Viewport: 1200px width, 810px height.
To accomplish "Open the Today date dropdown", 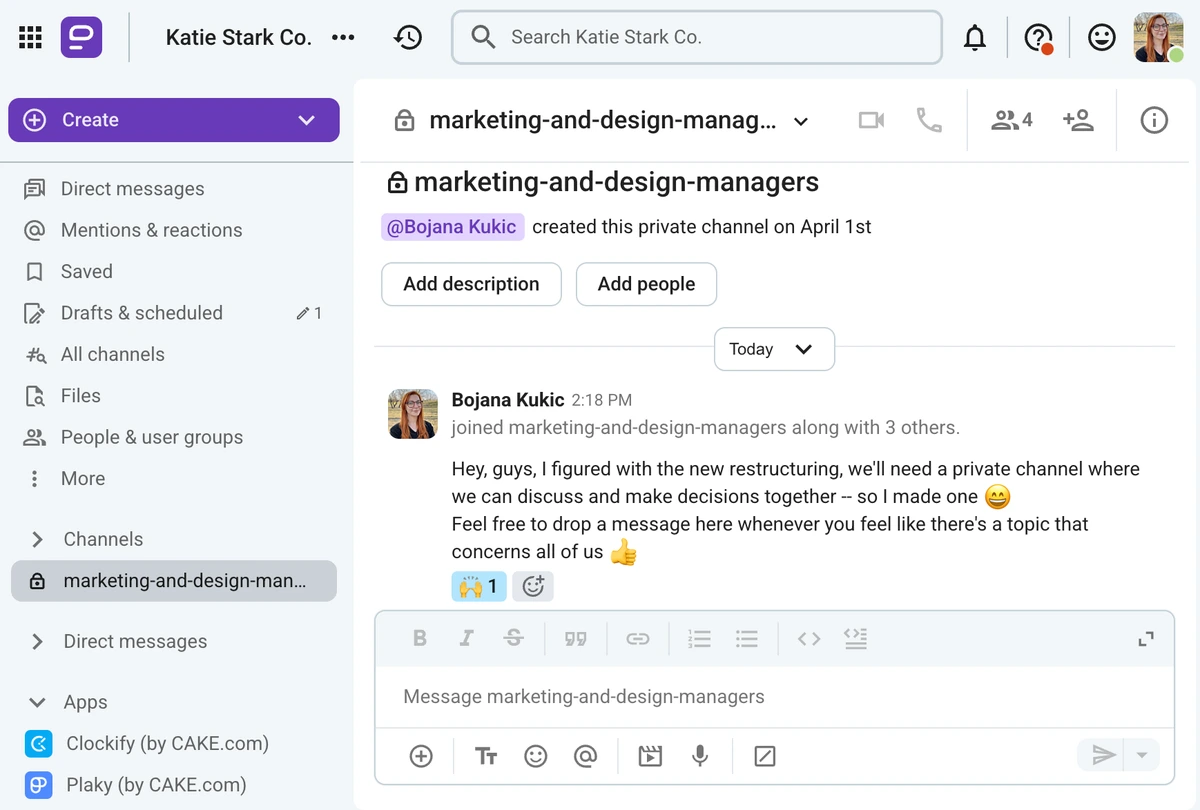I will click(x=774, y=349).
